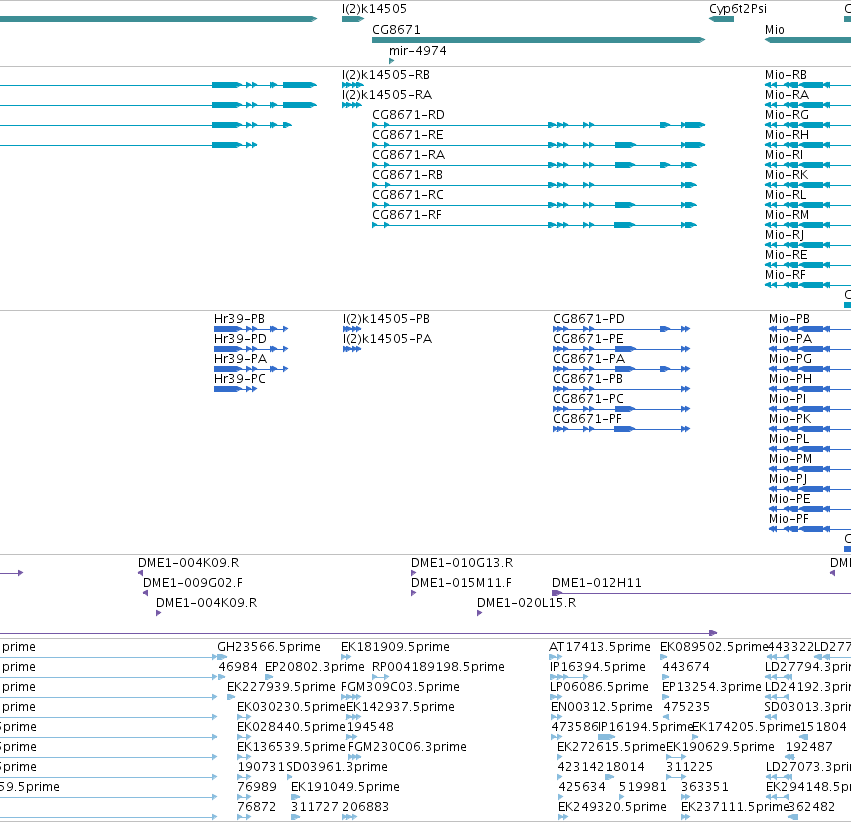Click the Mio-PM protein label

click(791, 460)
